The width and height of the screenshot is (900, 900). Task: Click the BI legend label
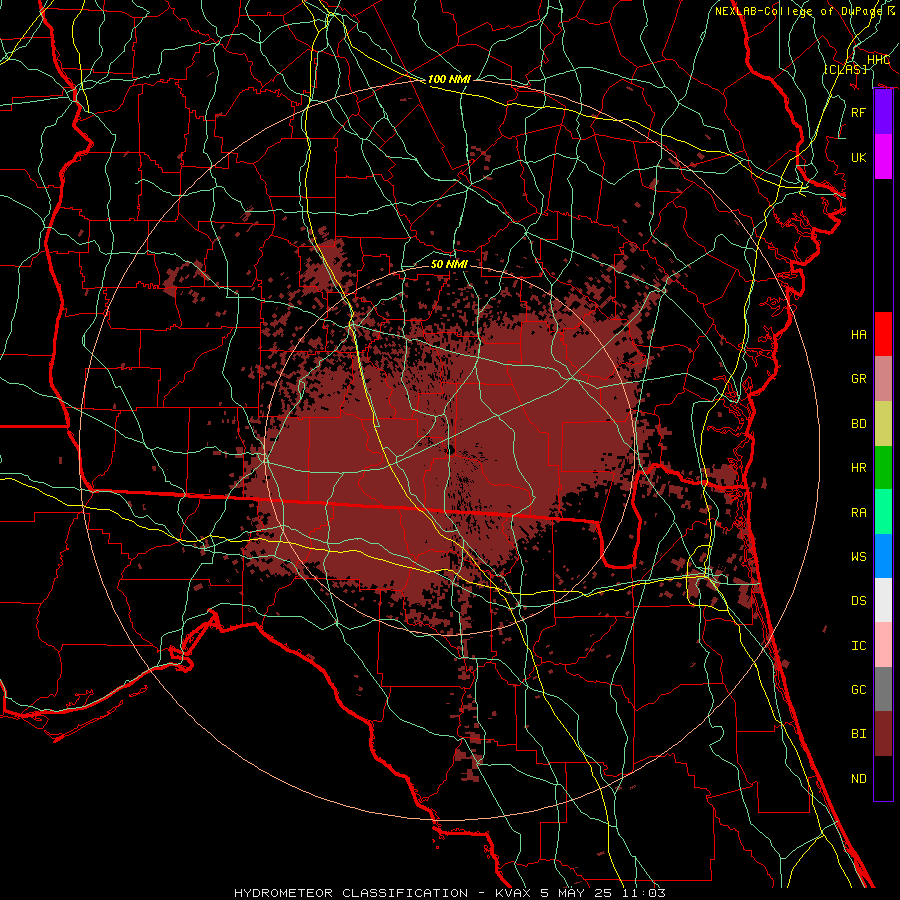click(859, 734)
